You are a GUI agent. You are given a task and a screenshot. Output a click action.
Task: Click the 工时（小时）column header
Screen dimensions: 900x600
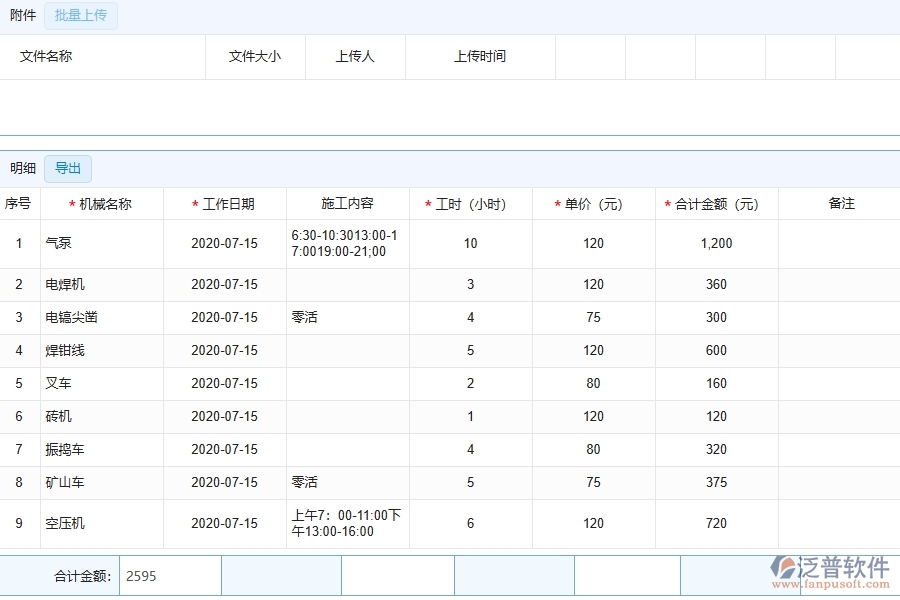(x=470, y=203)
